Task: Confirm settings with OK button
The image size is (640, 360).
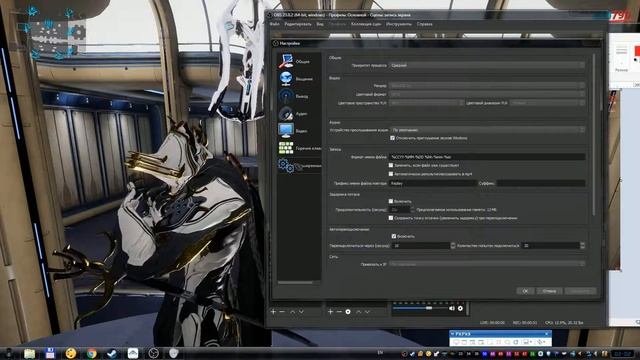Action: pyautogui.click(x=525, y=291)
